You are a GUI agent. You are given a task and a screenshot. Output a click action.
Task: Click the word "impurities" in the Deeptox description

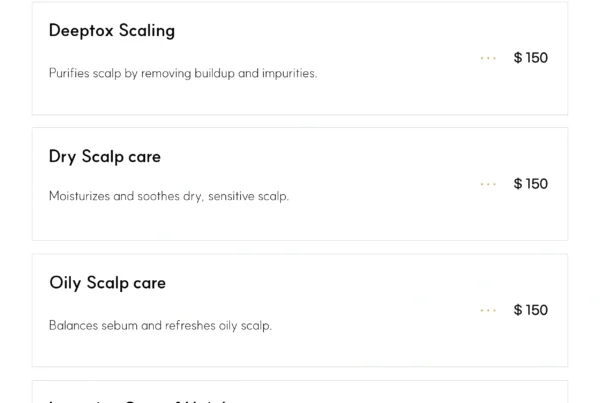pyautogui.click(x=289, y=73)
